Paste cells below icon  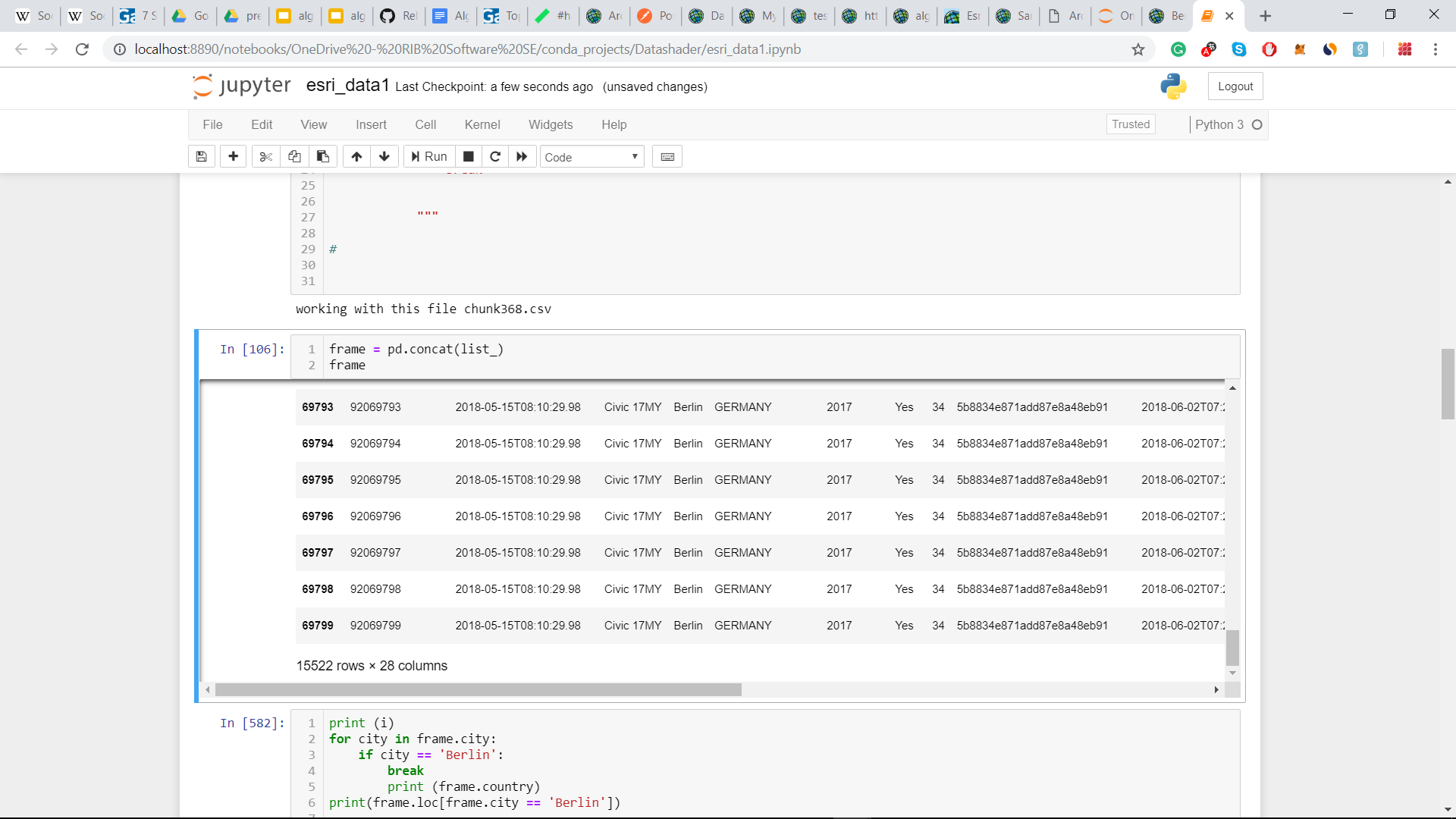coord(323,156)
